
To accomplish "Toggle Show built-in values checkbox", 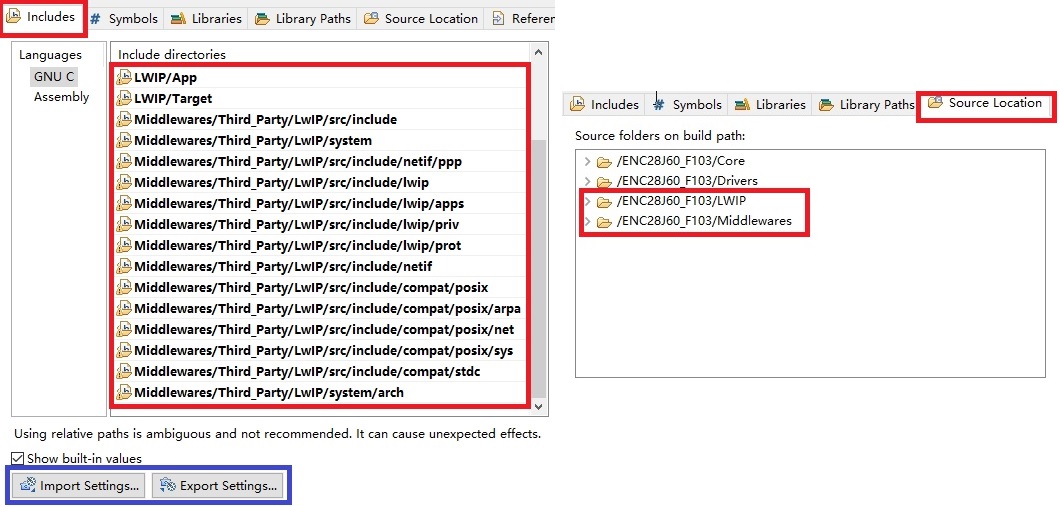I will [18, 458].
